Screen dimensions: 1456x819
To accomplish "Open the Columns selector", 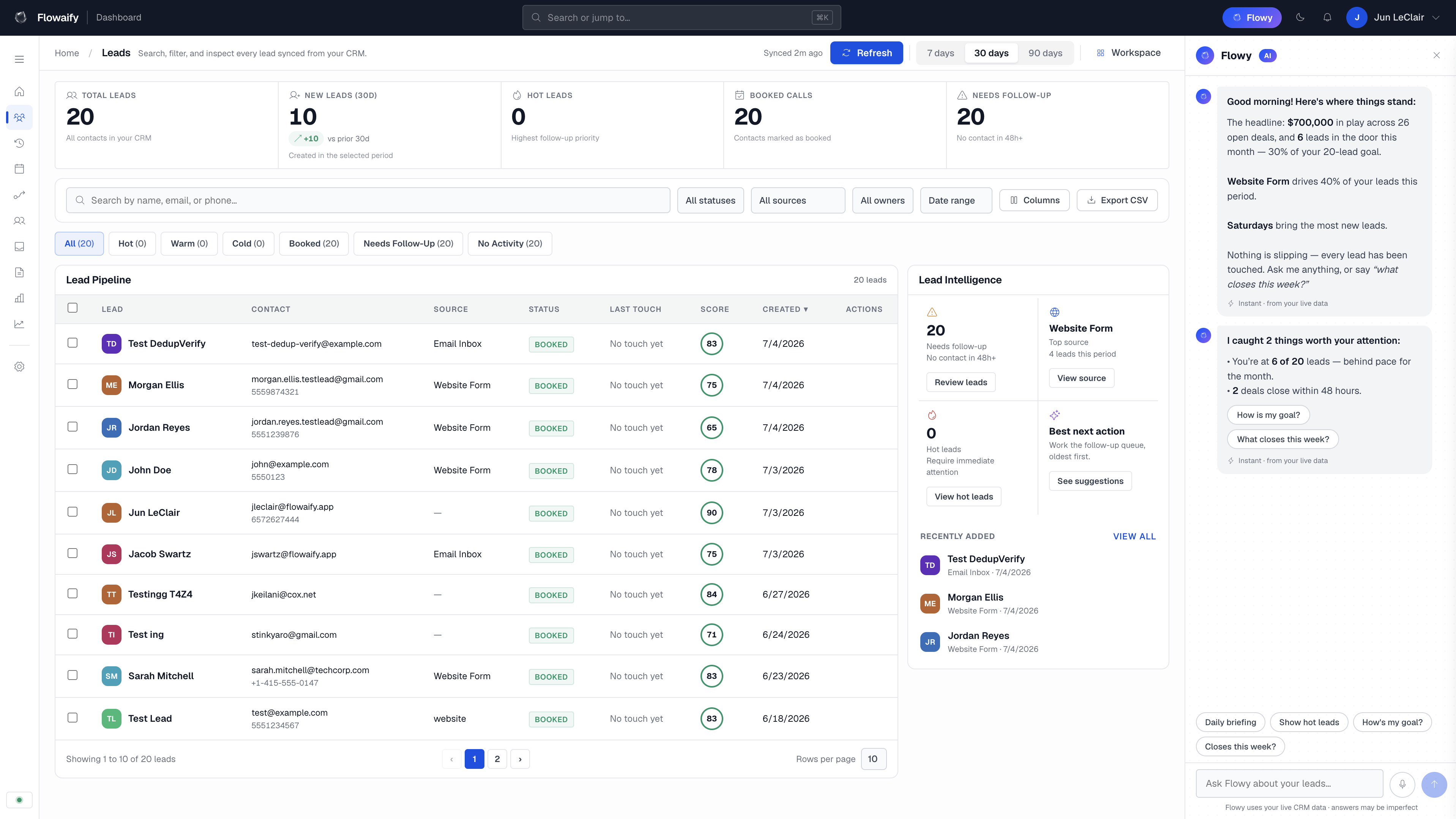I will coord(1034,200).
